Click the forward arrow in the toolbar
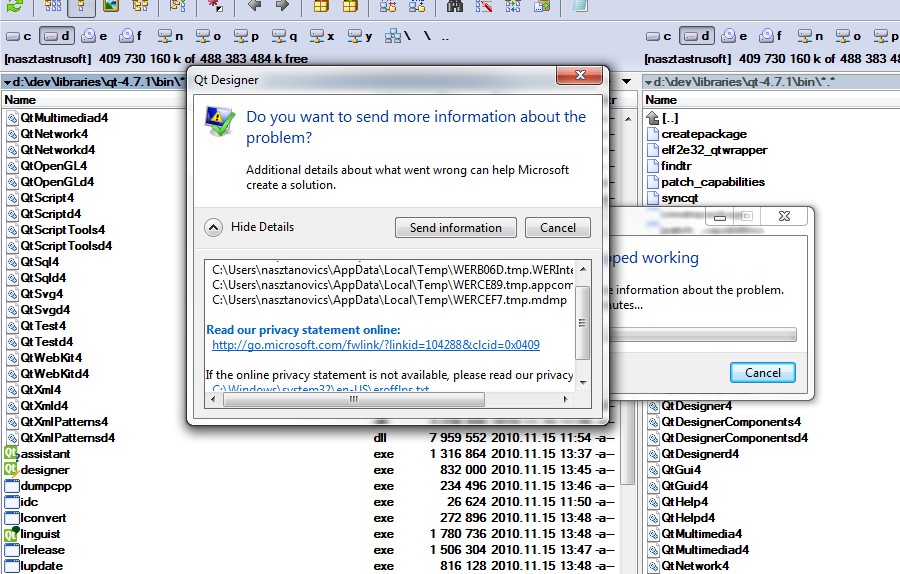The image size is (900, 574). click(x=282, y=6)
